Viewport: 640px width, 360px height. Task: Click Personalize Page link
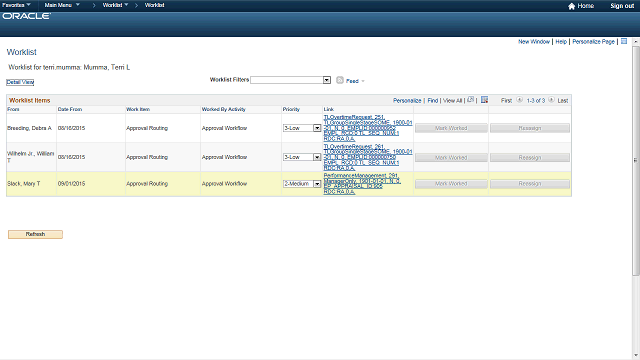tap(593, 42)
